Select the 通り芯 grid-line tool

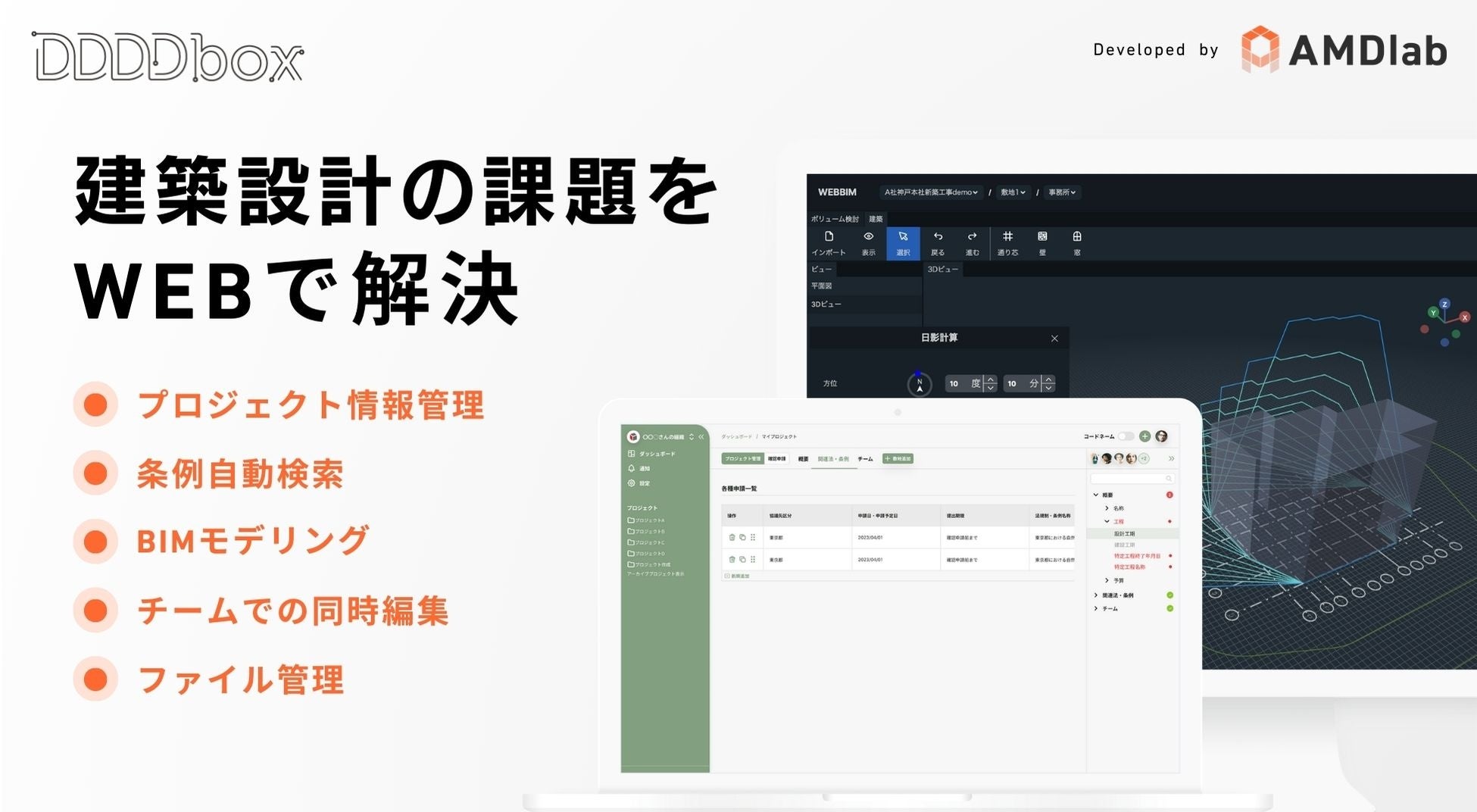(1007, 242)
